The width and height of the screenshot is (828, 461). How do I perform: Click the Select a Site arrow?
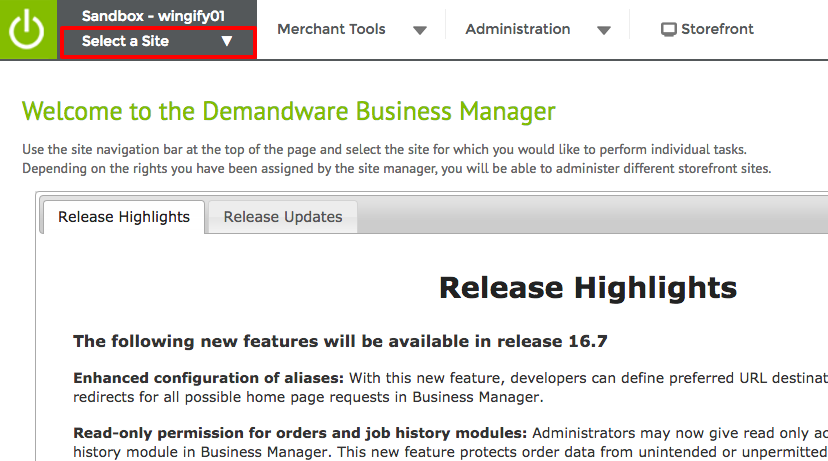pyautogui.click(x=227, y=41)
